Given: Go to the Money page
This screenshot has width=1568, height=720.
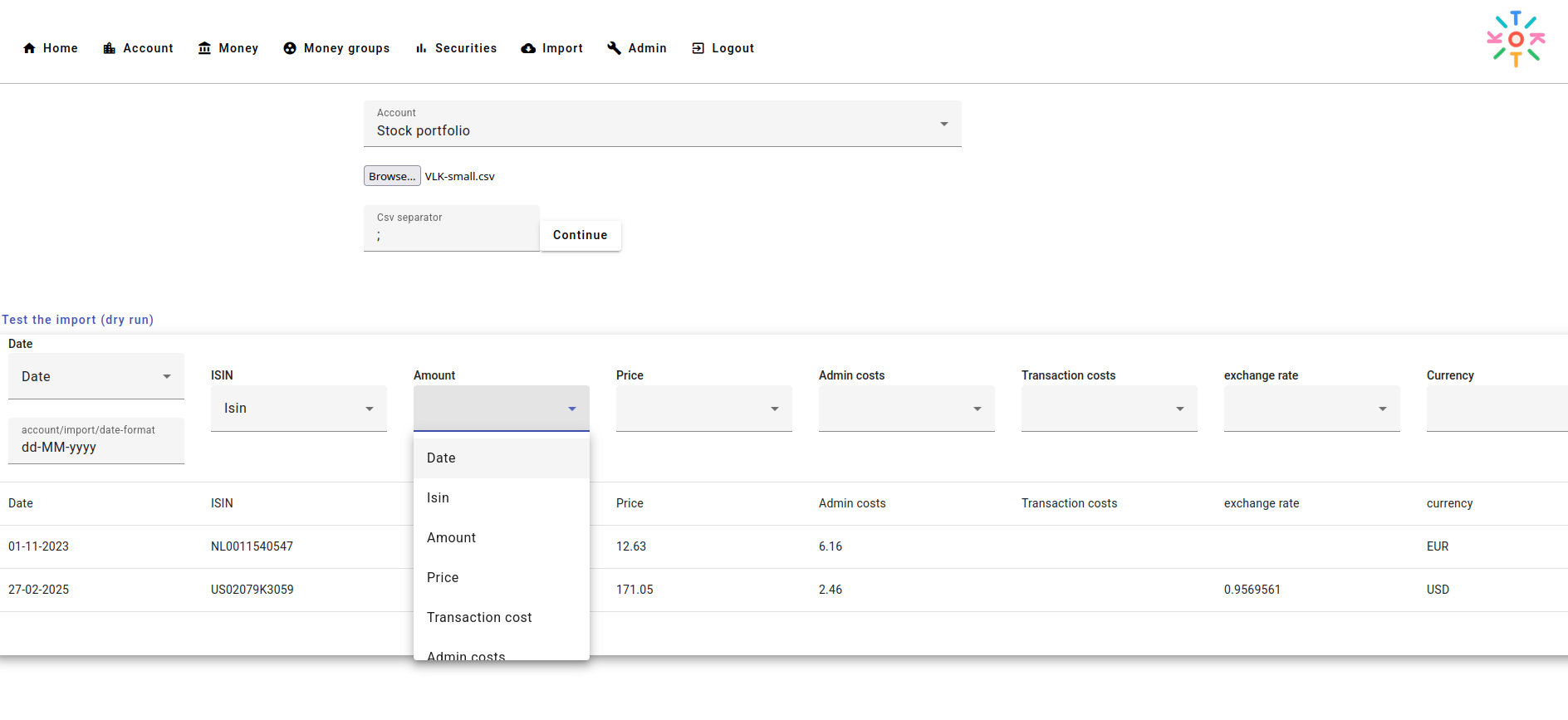Looking at the screenshot, I should tap(228, 48).
